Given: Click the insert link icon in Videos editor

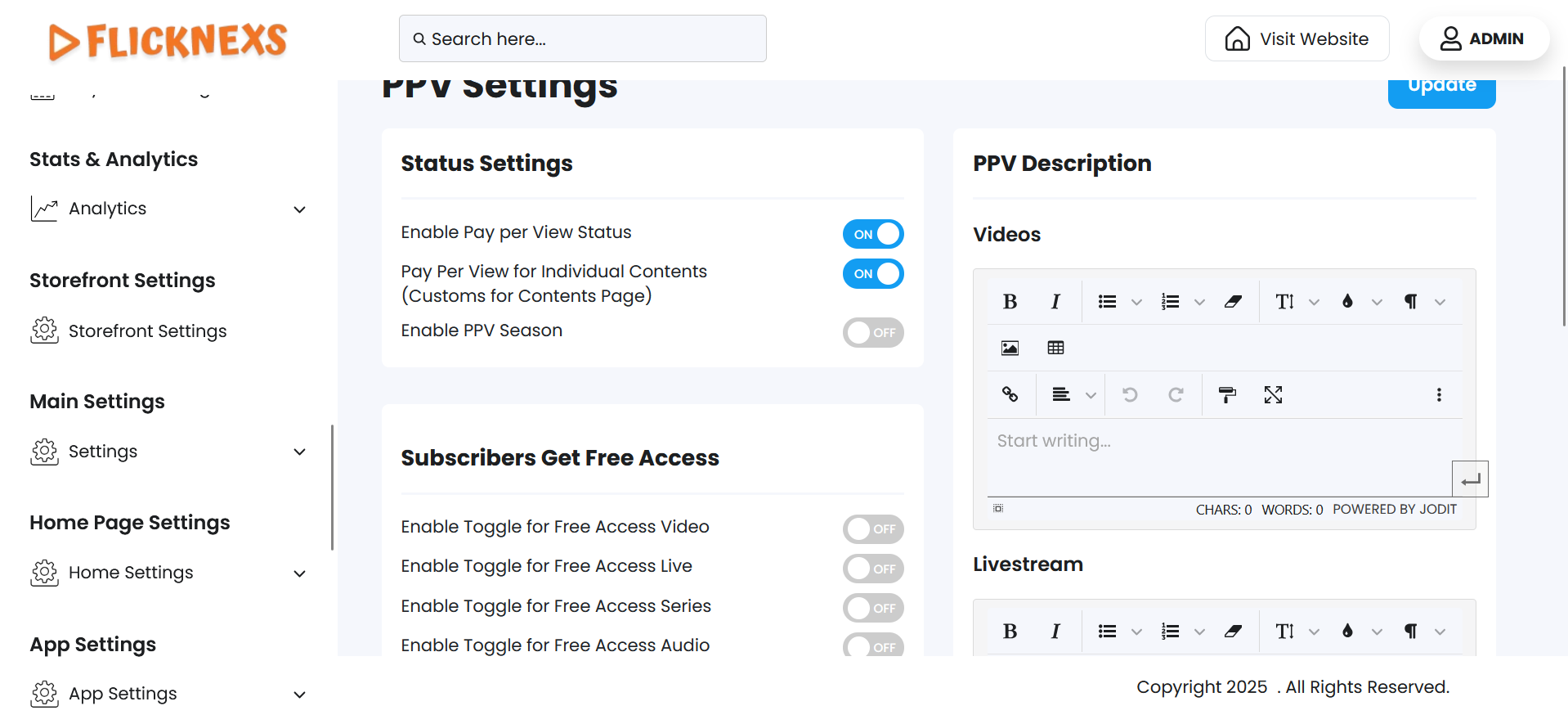Looking at the screenshot, I should click(1010, 395).
